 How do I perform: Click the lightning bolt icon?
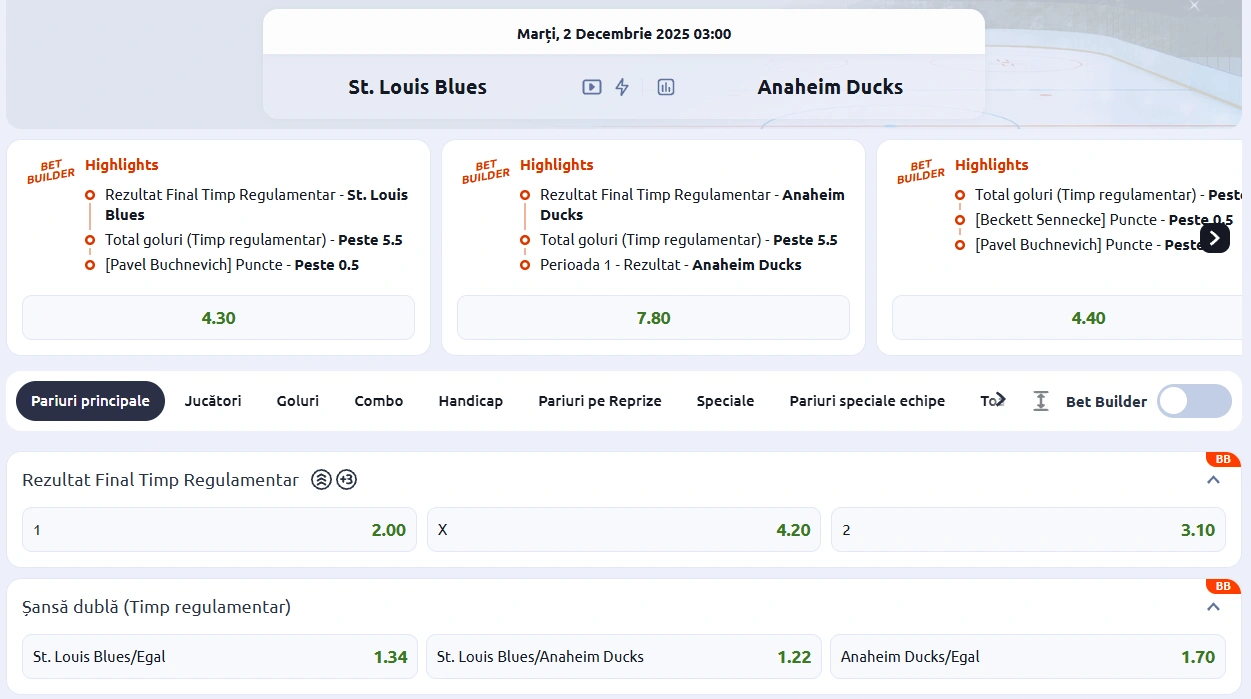pyautogui.click(x=622, y=87)
